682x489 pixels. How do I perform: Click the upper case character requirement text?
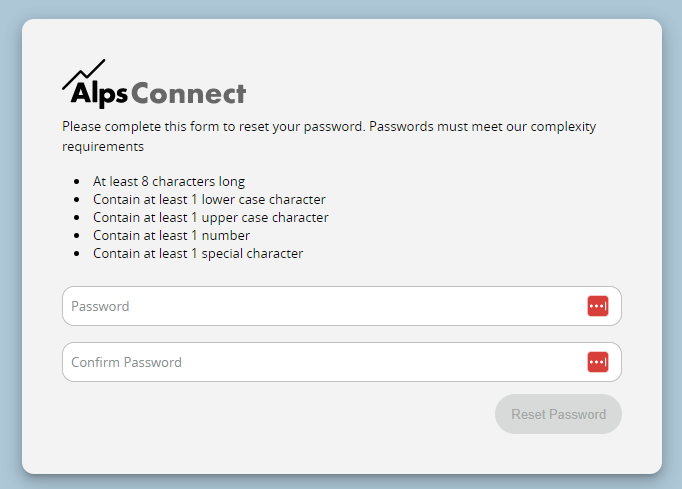[210, 218]
